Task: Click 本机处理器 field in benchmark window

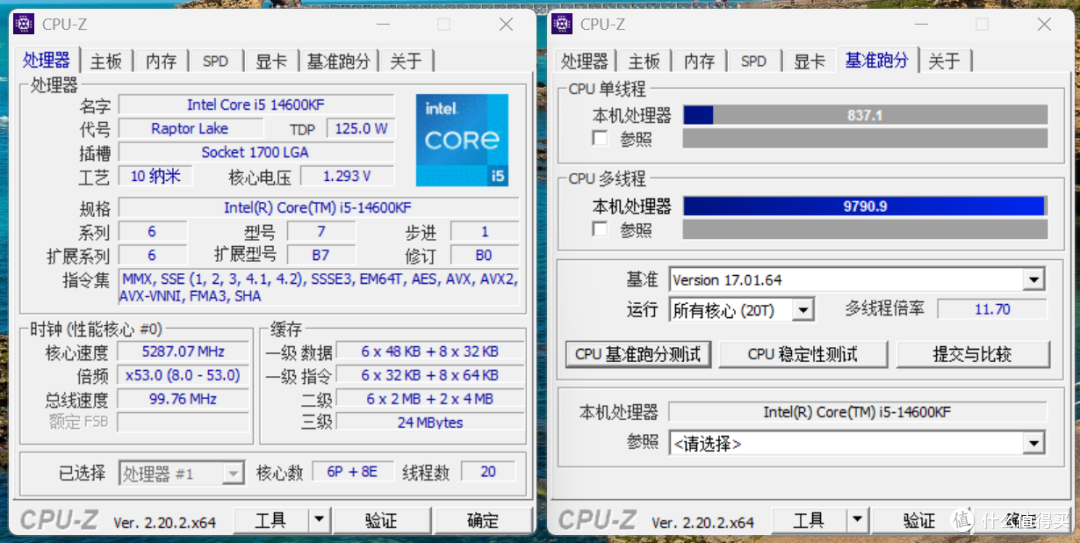Action: point(858,412)
